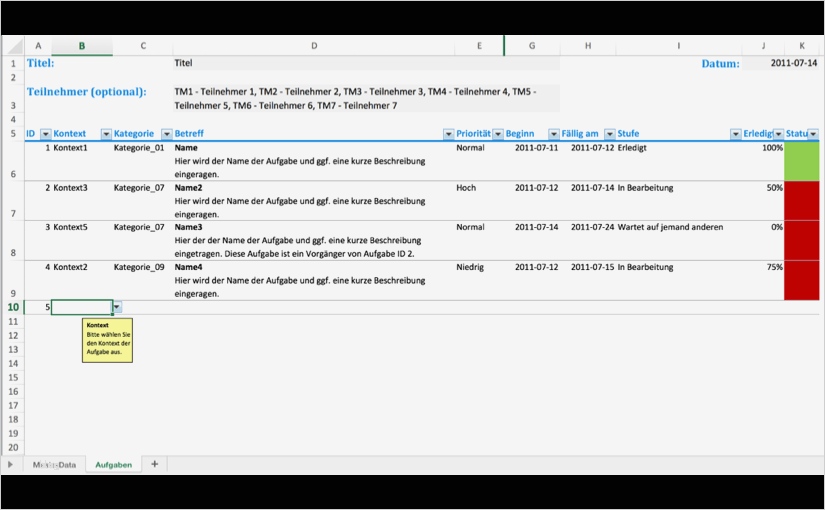The image size is (825, 510).
Task: Open the Beginn column filter dropdown
Action: pos(554,134)
